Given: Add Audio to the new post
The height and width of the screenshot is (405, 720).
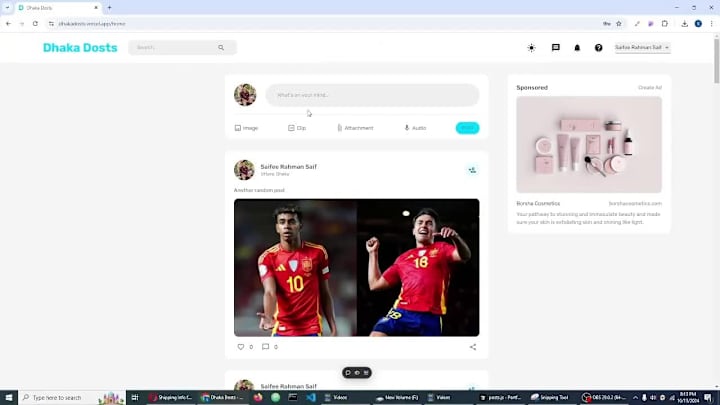Looking at the screenshot, I should 415,128.
